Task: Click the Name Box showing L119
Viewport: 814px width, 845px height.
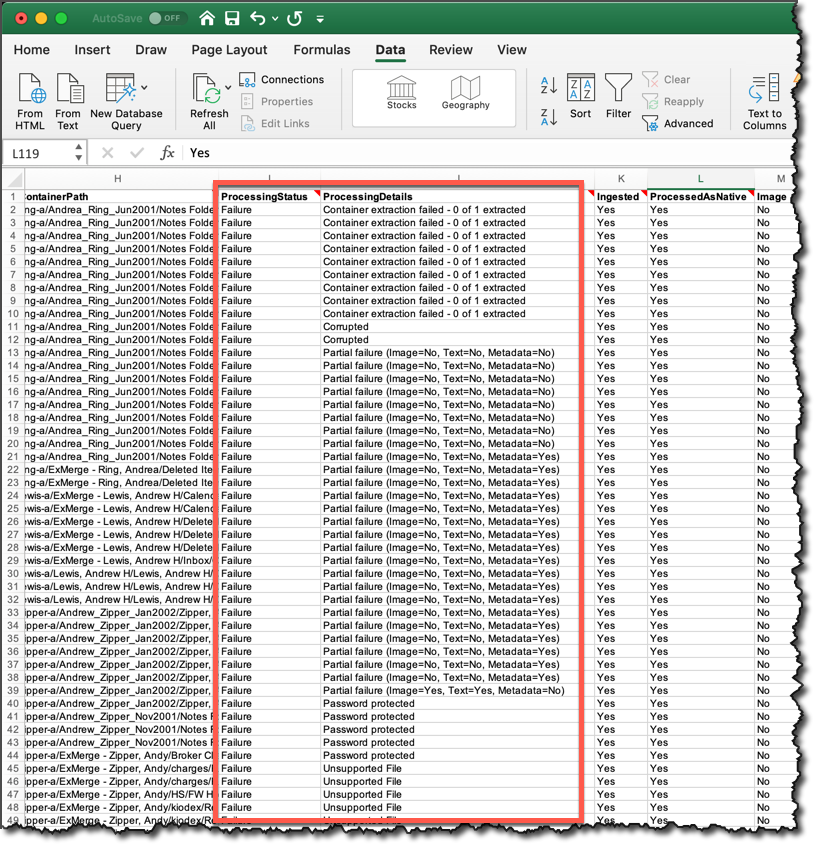Action: (39, 154)
